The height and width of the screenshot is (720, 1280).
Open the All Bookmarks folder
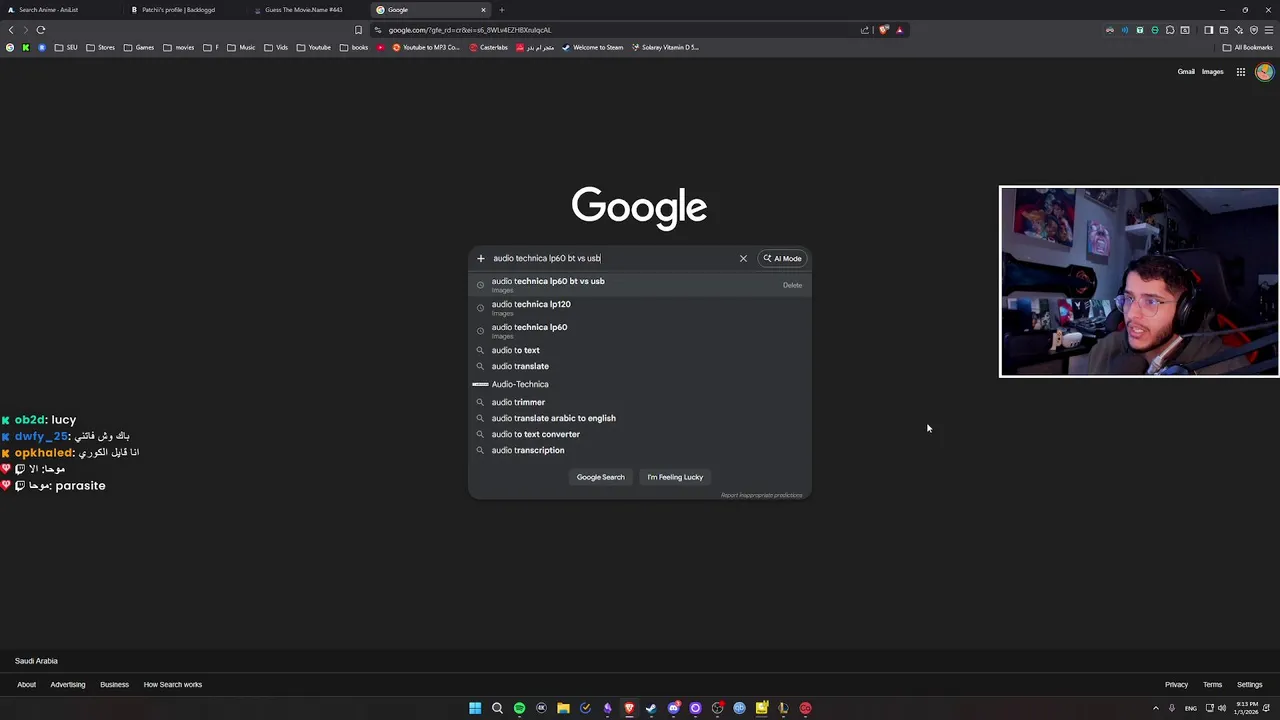click(x=1247, y=47)
